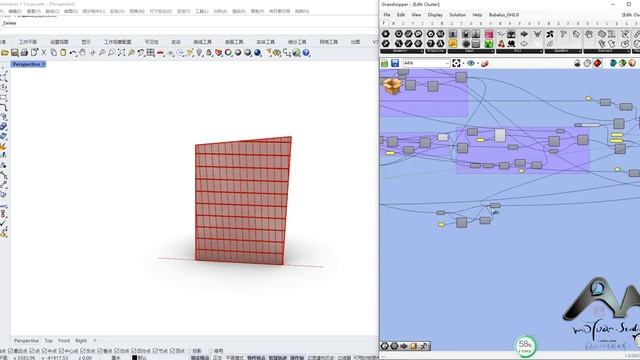This screenshot has width=640, height=360.
Task: Expand eye preview options arrow
Action: tap(478, 63)
